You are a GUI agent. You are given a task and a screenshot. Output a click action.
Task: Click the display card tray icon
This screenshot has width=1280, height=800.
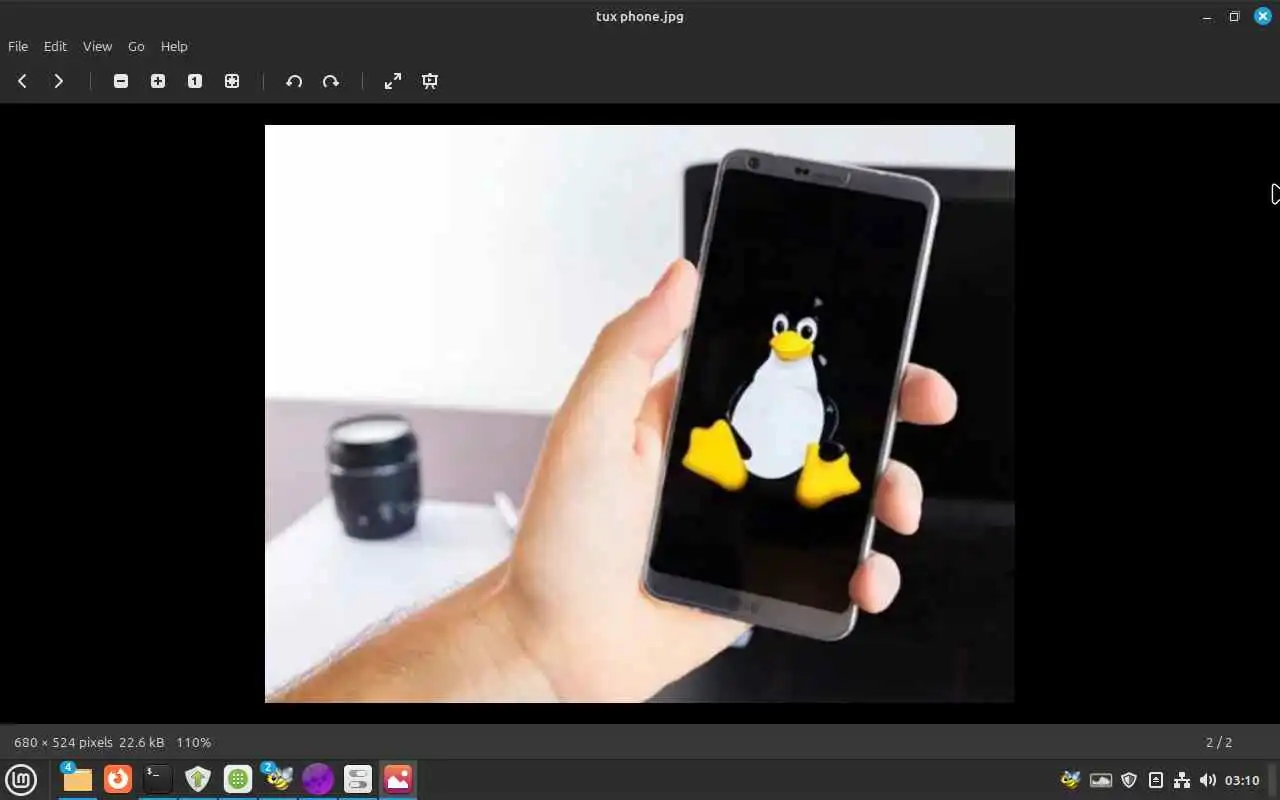click(1101, 780)
